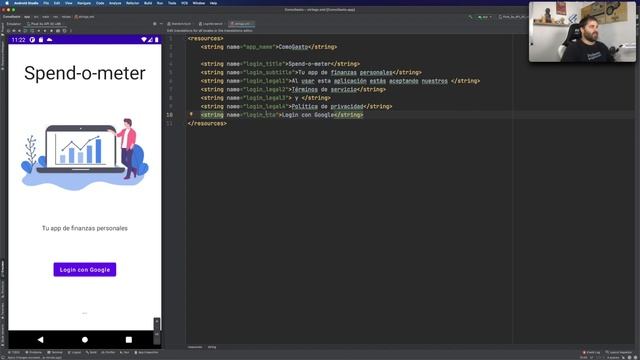Tap the emulator Home navigation button
The width and height of the screenshot is (640, 360).
[x=84, y=340]
